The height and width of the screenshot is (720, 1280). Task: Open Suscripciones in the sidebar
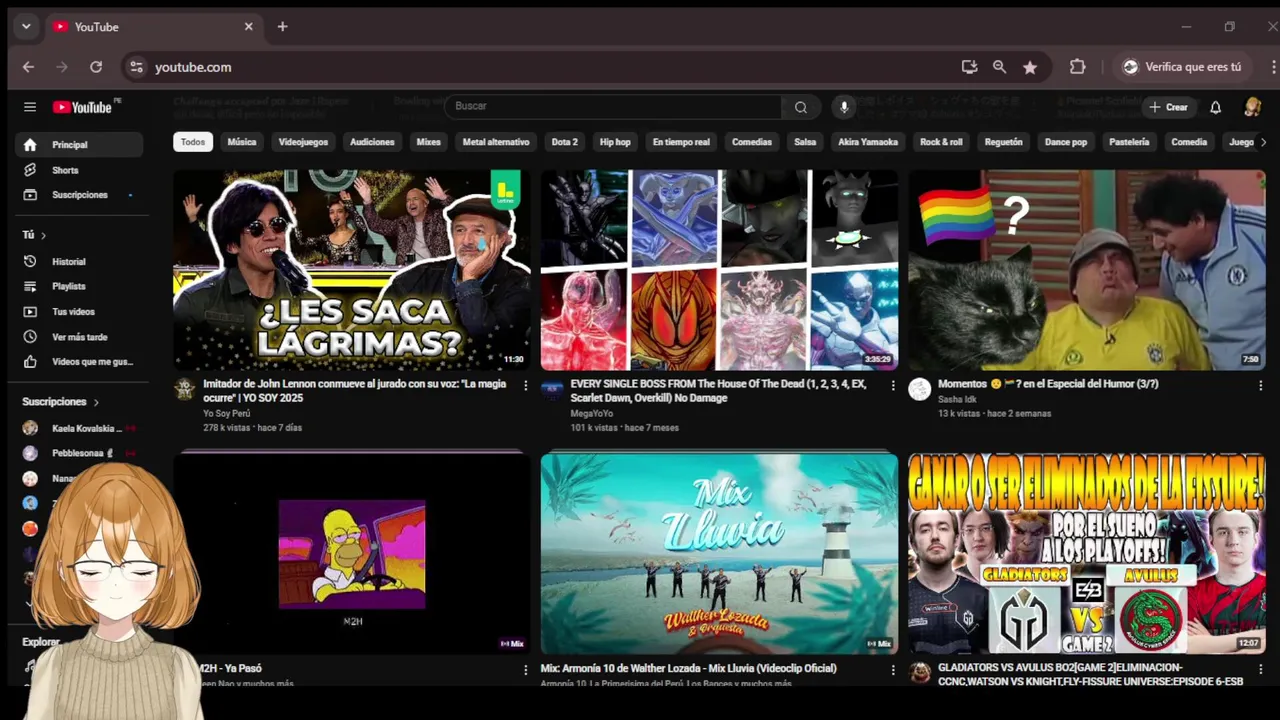80,195
